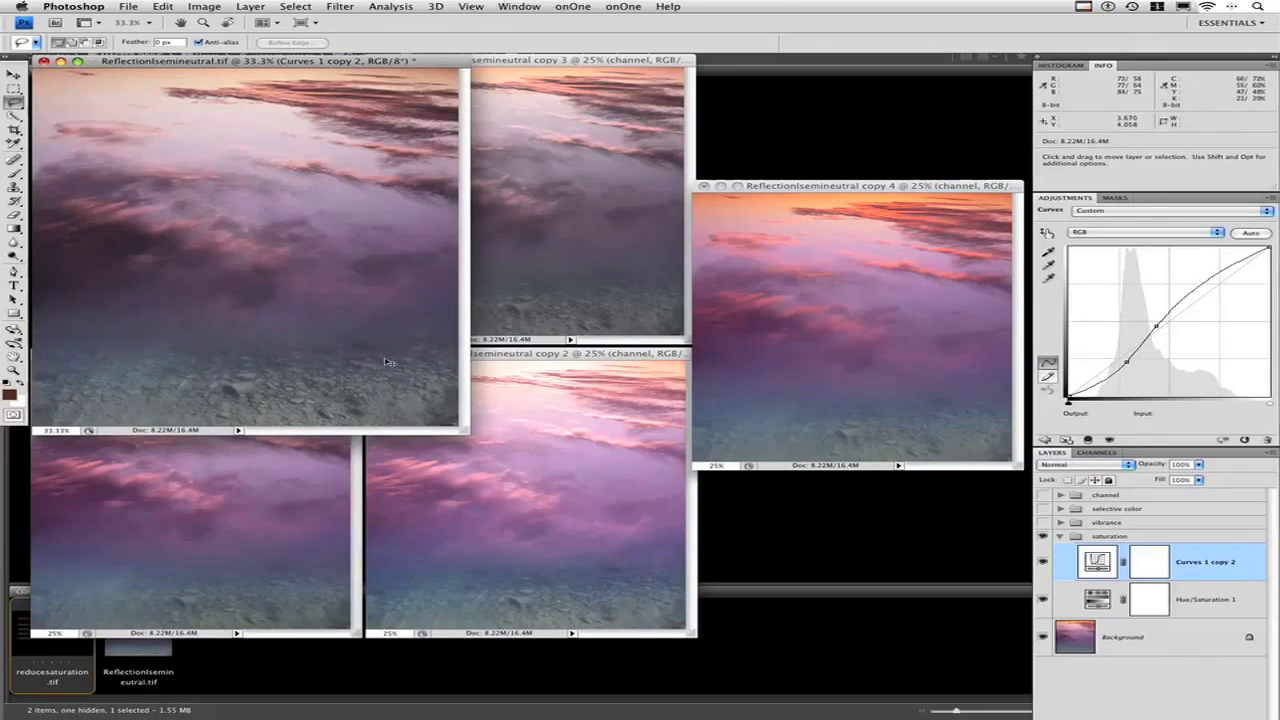The height and width of the screenshot is (720, 1280).
Task: Expand the vibrance layer group
Action: click(1060, 522)
